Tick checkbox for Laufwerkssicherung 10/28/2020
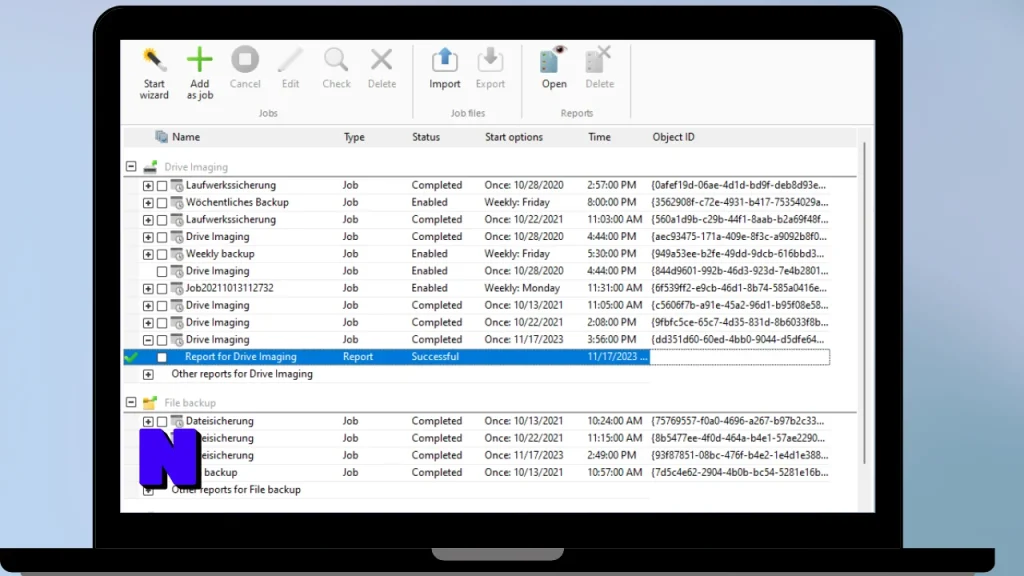 point(162,186)
